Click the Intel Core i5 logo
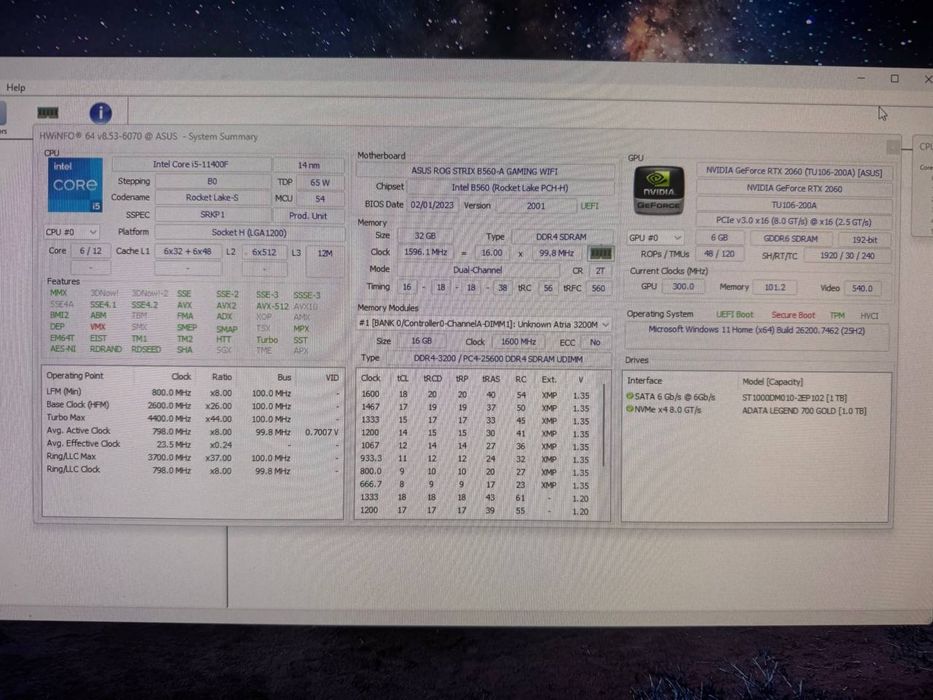Image resolution: width=933 pixels, height=700 pixels. tap(75, 185)
